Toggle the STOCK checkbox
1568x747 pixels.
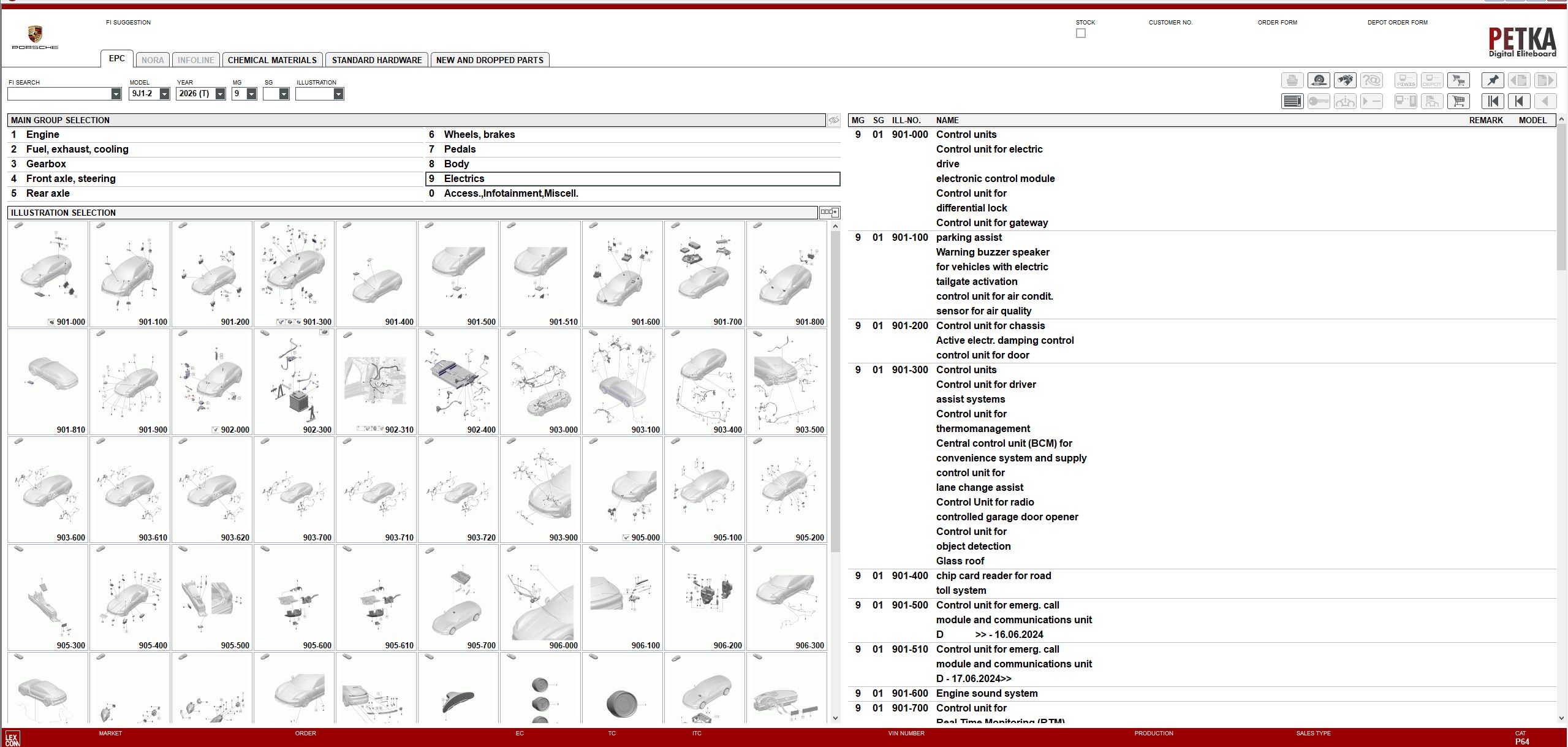[x=1081, y=33]
